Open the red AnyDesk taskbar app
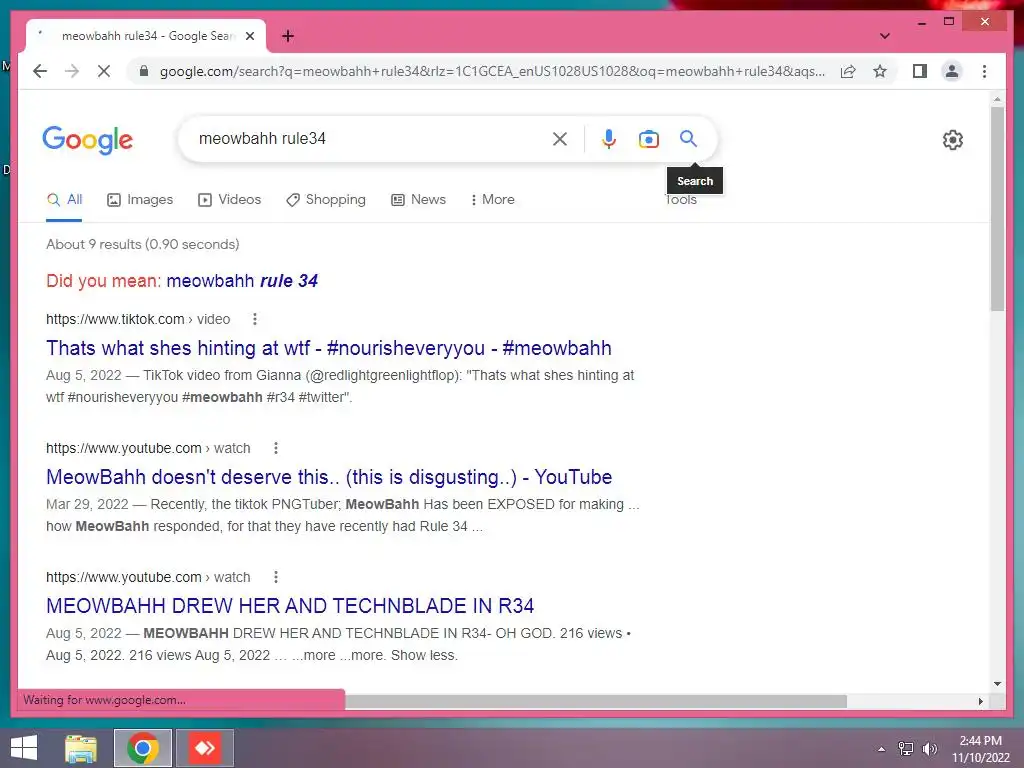 204,748
